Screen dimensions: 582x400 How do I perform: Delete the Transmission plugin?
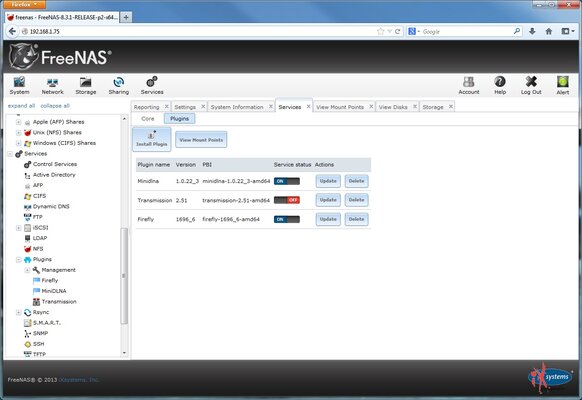(x=356, y=200)
